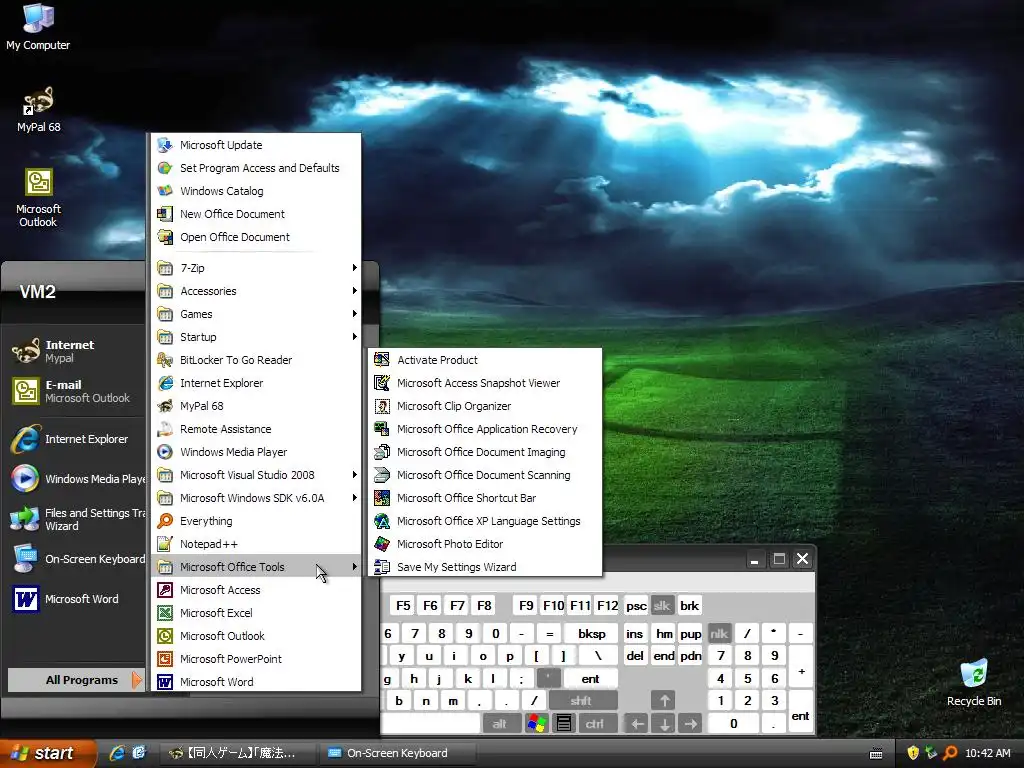This screenshot has height=768, width=1024.
Task: Click context menu key on keyboard
Action: point(564,723)
